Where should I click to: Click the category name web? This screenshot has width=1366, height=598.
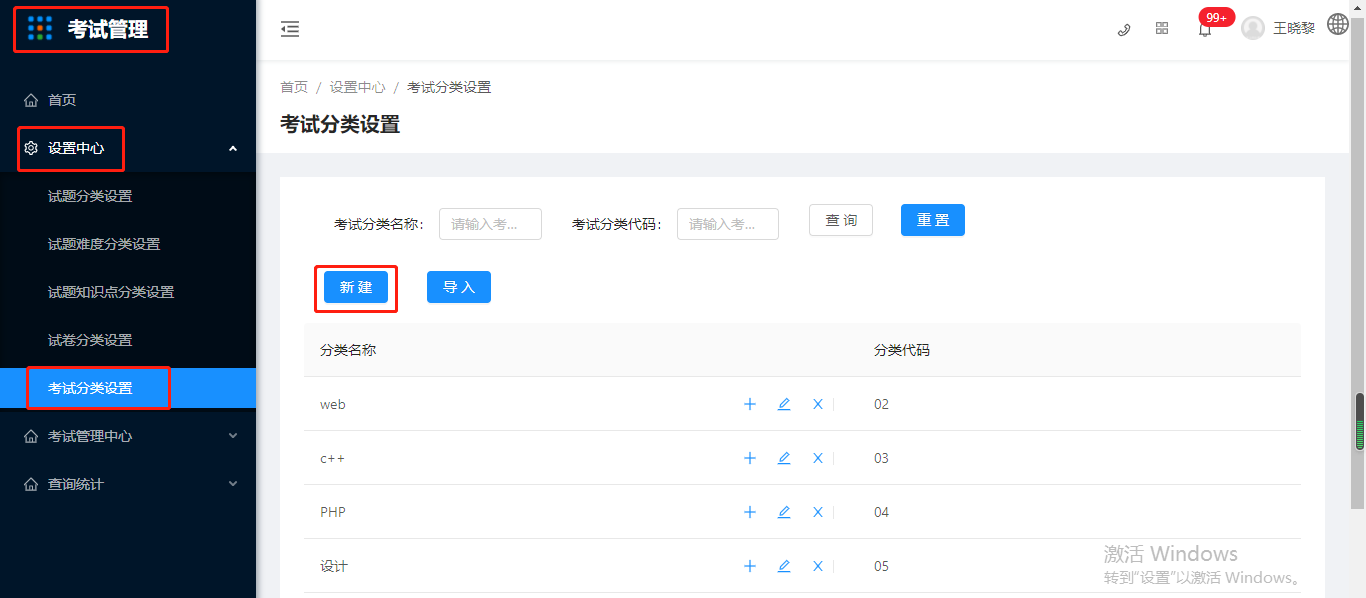pos(333,404)
